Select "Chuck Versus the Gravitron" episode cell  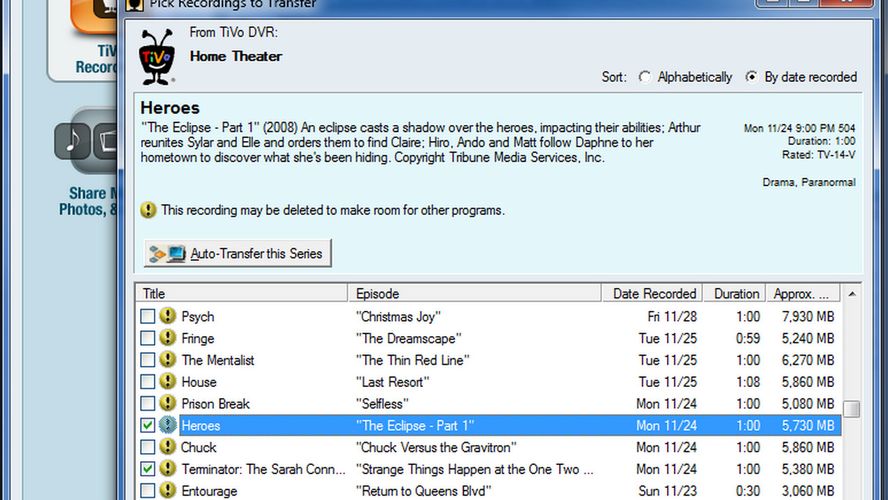[x=436, y=447]
